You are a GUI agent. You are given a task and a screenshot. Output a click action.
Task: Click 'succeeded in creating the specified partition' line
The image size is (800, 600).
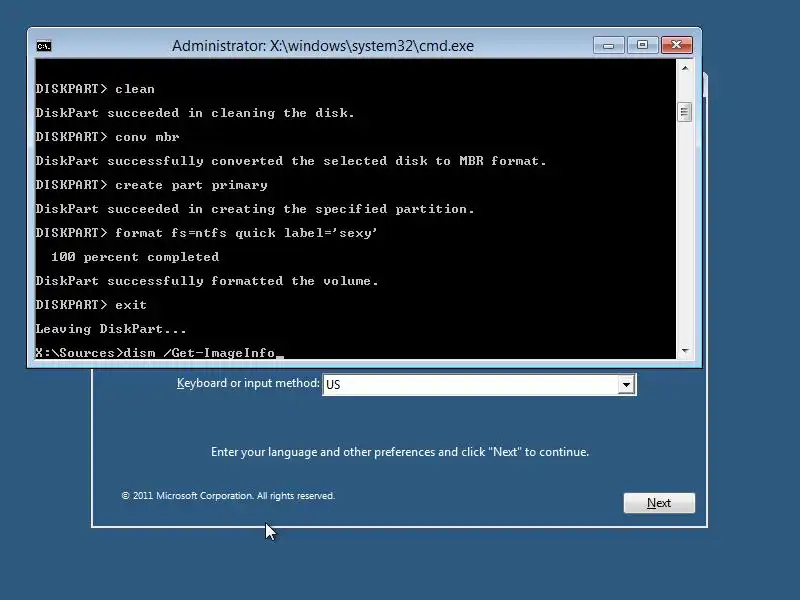click(255, 209)
